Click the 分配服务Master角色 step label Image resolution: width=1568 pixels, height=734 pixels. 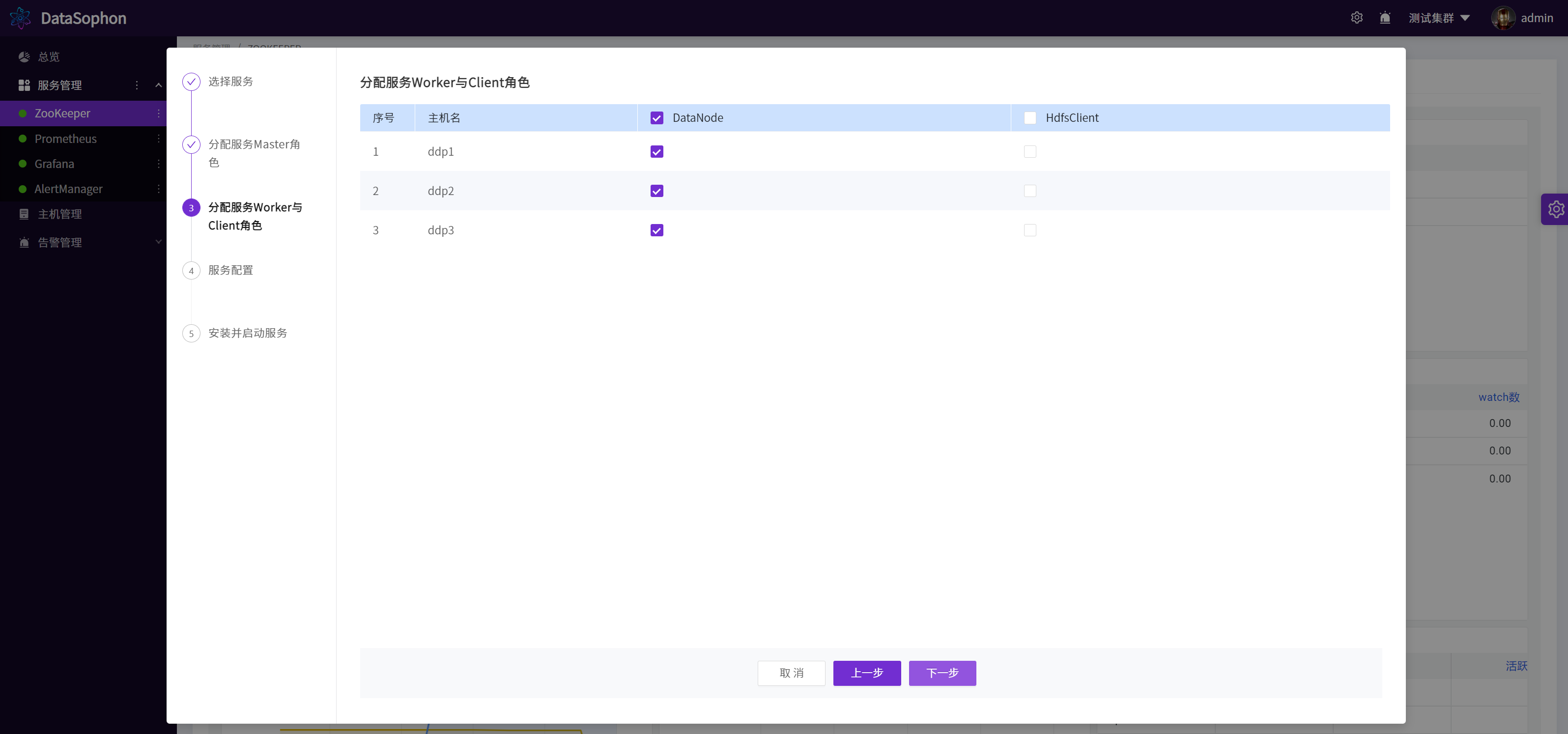coord(254,153)
